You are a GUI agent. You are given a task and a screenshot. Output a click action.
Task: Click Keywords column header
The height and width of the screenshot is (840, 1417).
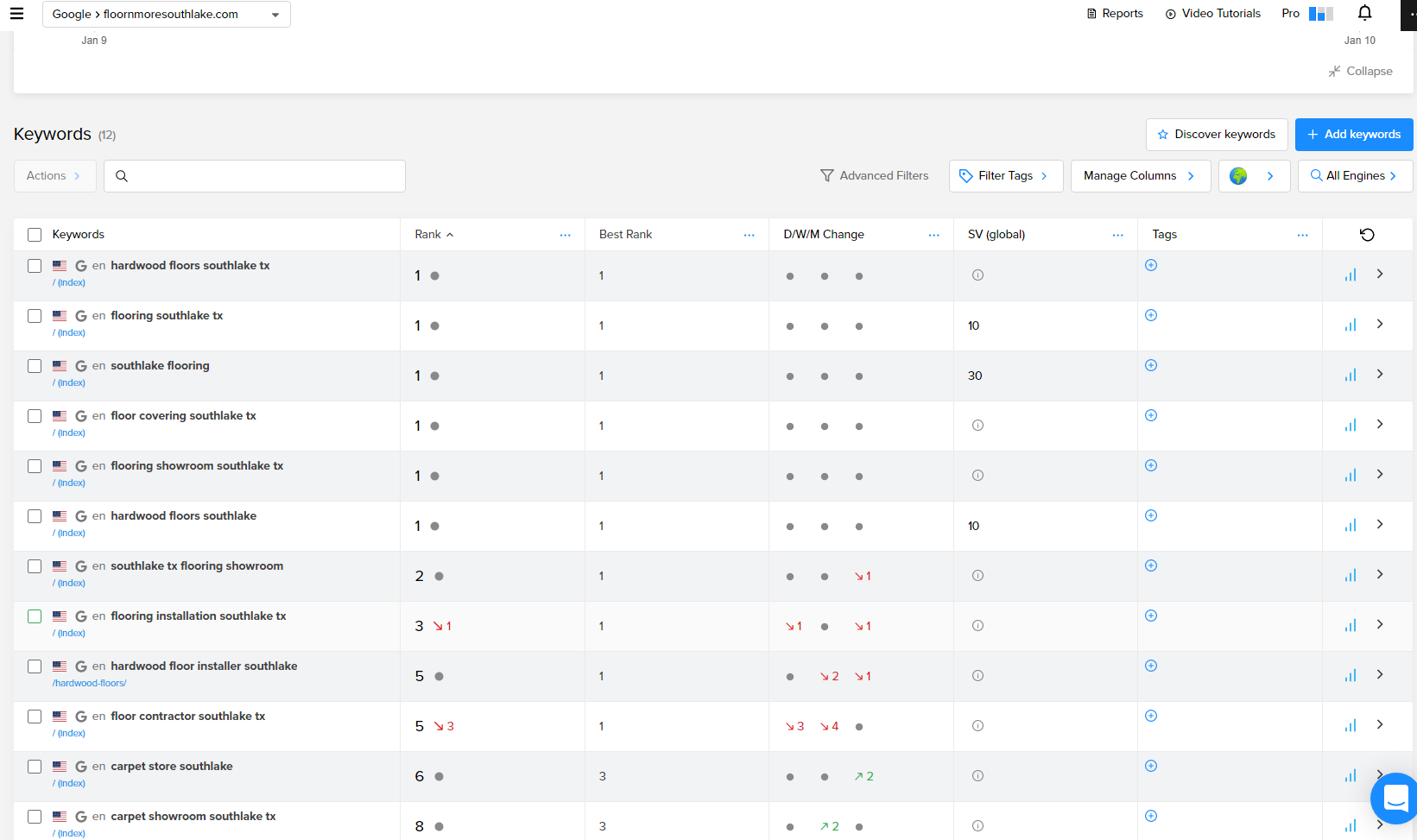[x=79, y=235]
